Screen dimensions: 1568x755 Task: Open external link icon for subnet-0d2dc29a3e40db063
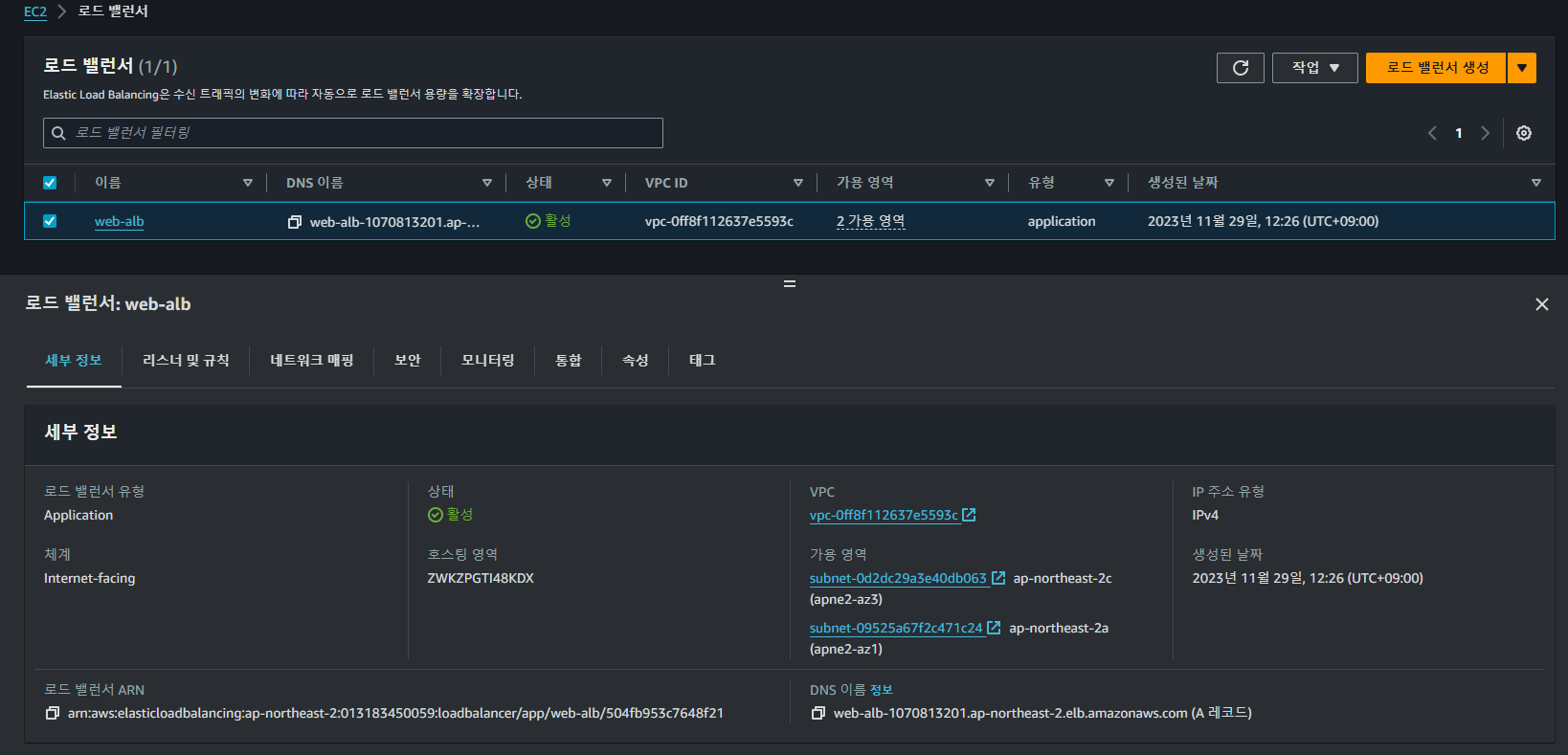click(998, 578)
